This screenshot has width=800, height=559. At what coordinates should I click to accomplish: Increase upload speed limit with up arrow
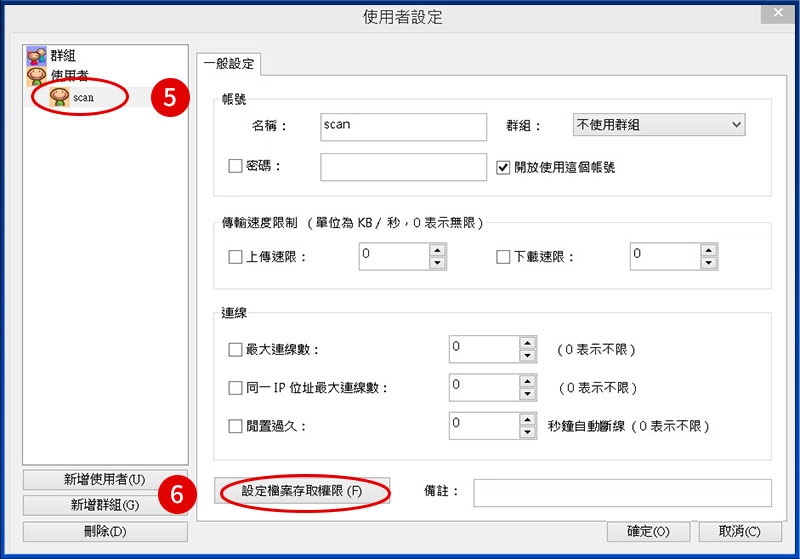coord(437,250)
